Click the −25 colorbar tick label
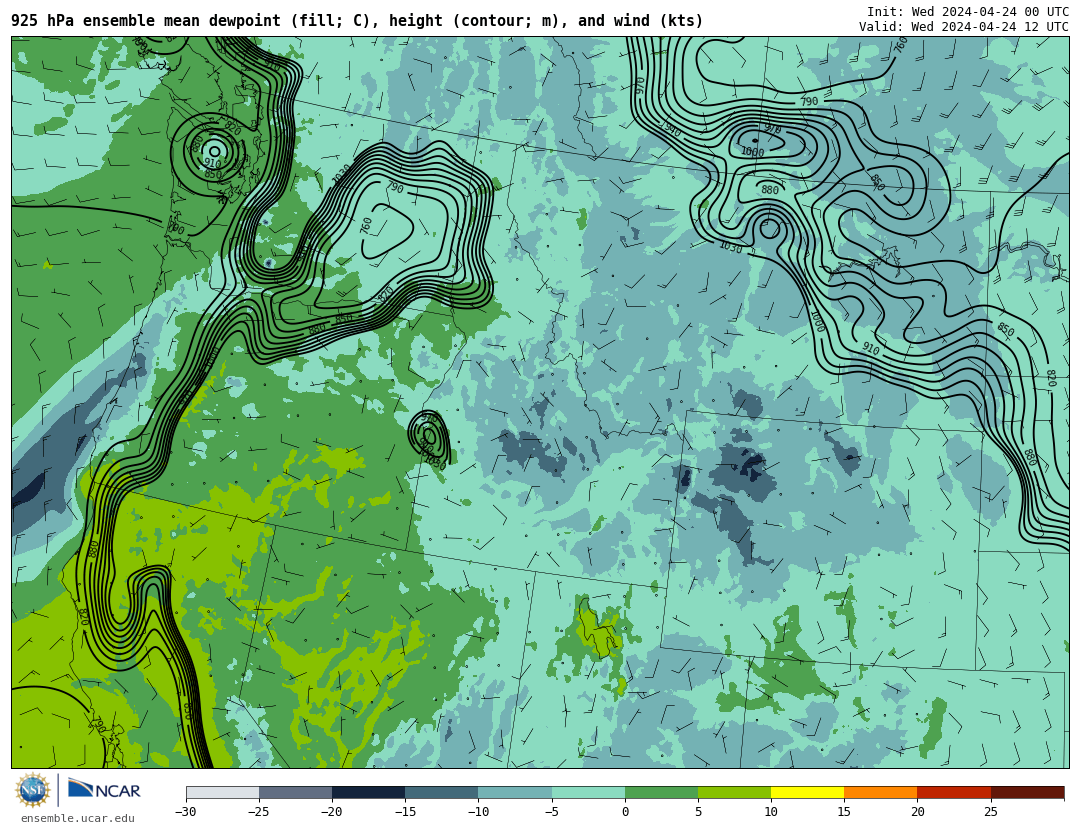The width and height of the screenshot is (1080, 831). (259, 812)
